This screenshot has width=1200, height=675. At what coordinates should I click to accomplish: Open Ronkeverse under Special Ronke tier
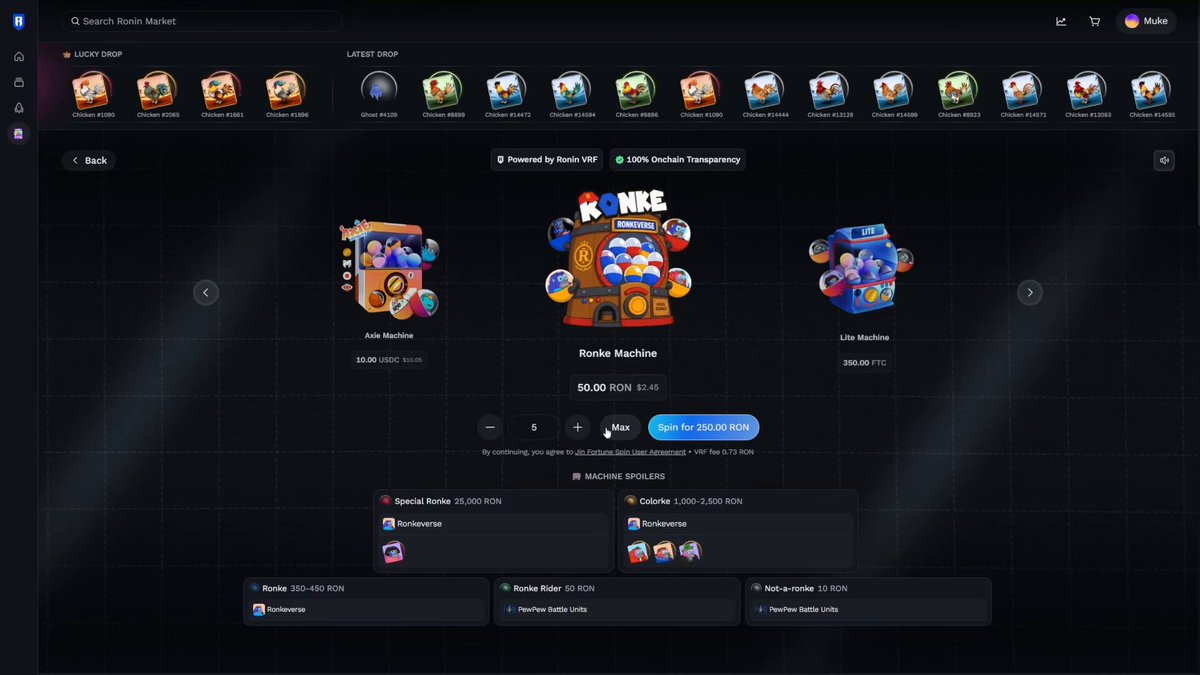pyautogui.click(x=494, y=524)
